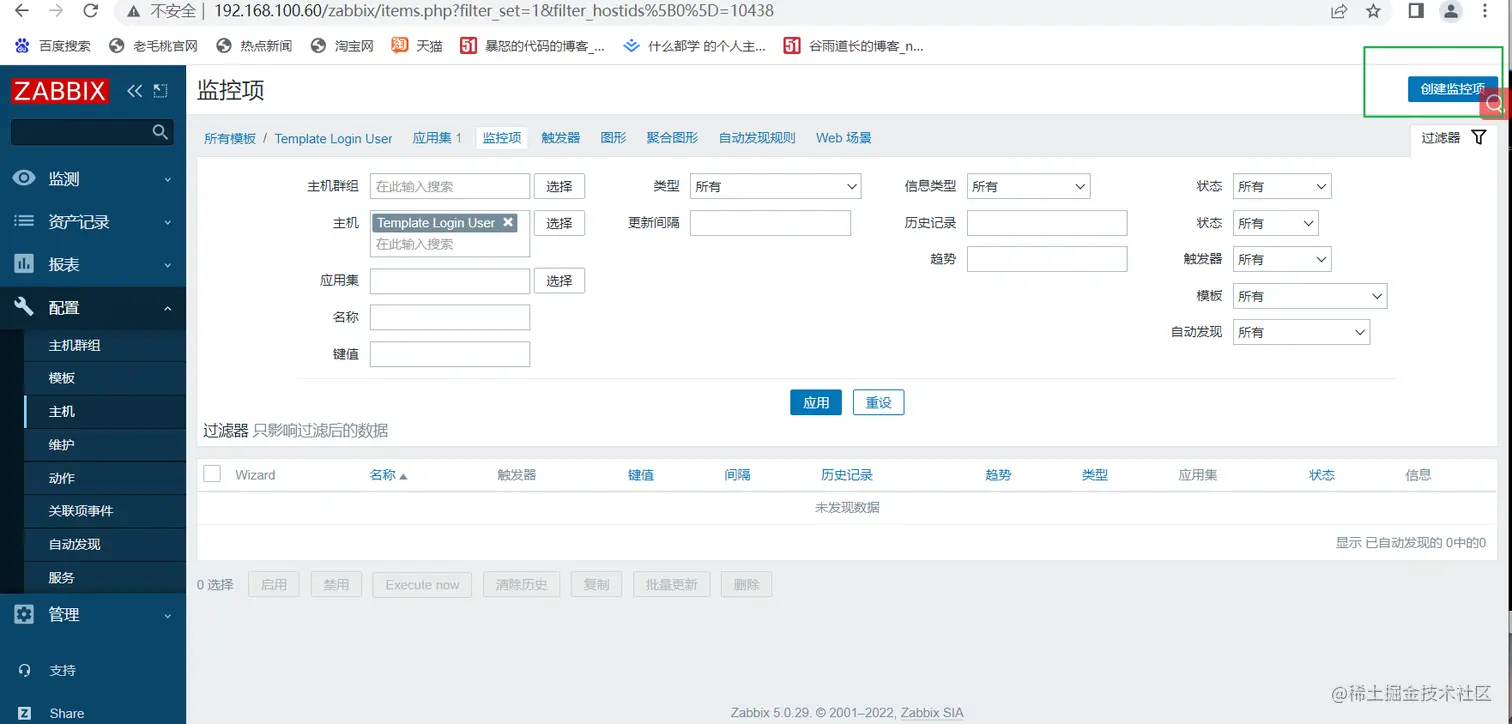Toggle browser side panel icon

pyautogui.click(x=1416, y=11)
